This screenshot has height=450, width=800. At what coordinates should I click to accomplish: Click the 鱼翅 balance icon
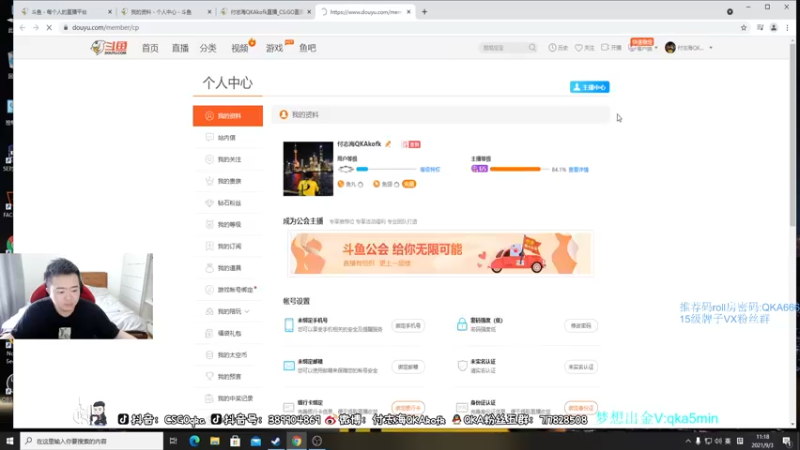(377, 184)
